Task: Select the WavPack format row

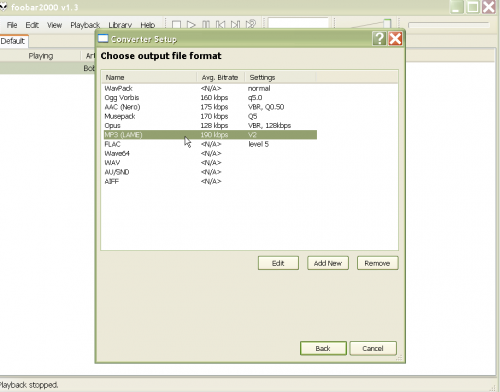Action: (210, 88)
